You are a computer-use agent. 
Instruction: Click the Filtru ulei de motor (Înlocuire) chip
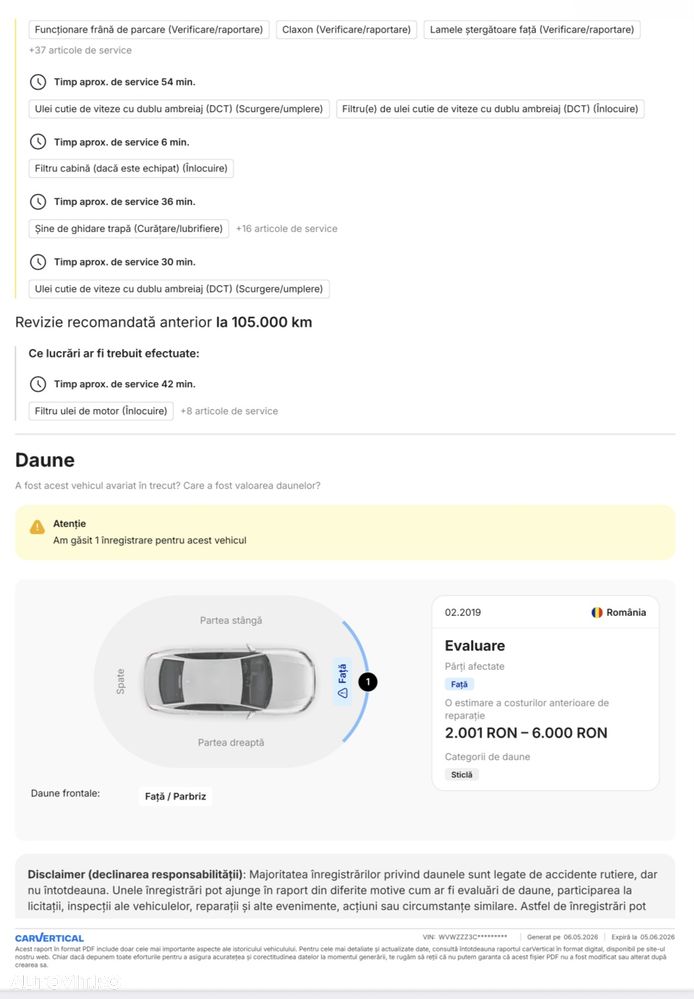pos(101,411)
